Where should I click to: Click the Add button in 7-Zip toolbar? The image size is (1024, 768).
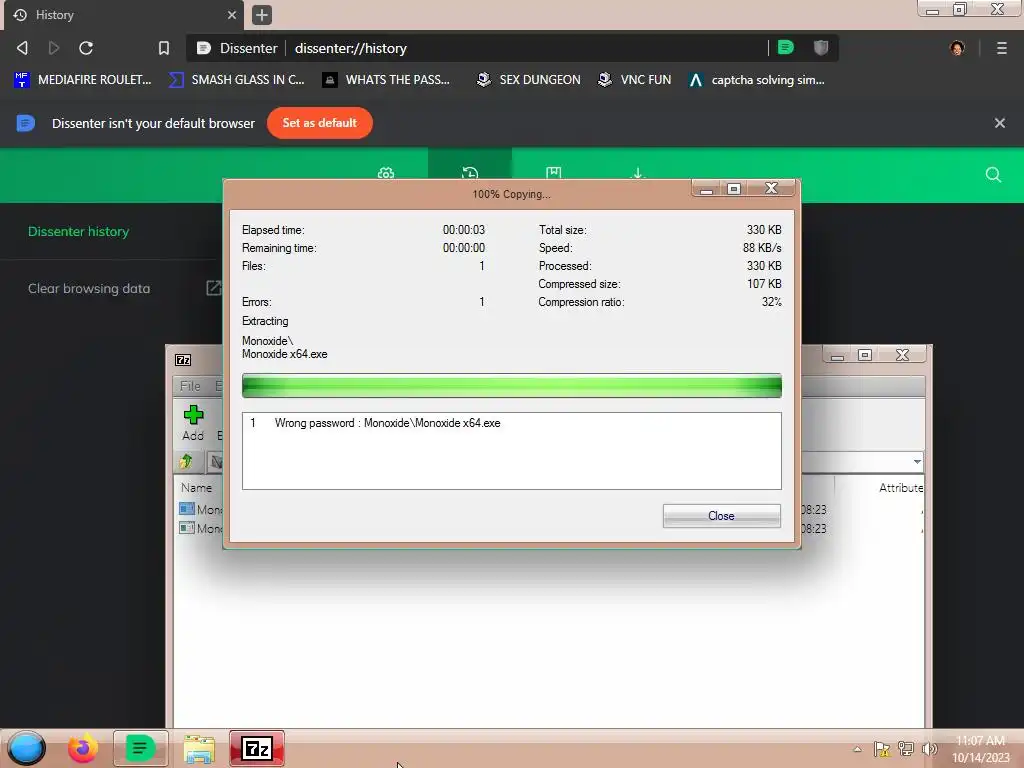click(193, 423)
